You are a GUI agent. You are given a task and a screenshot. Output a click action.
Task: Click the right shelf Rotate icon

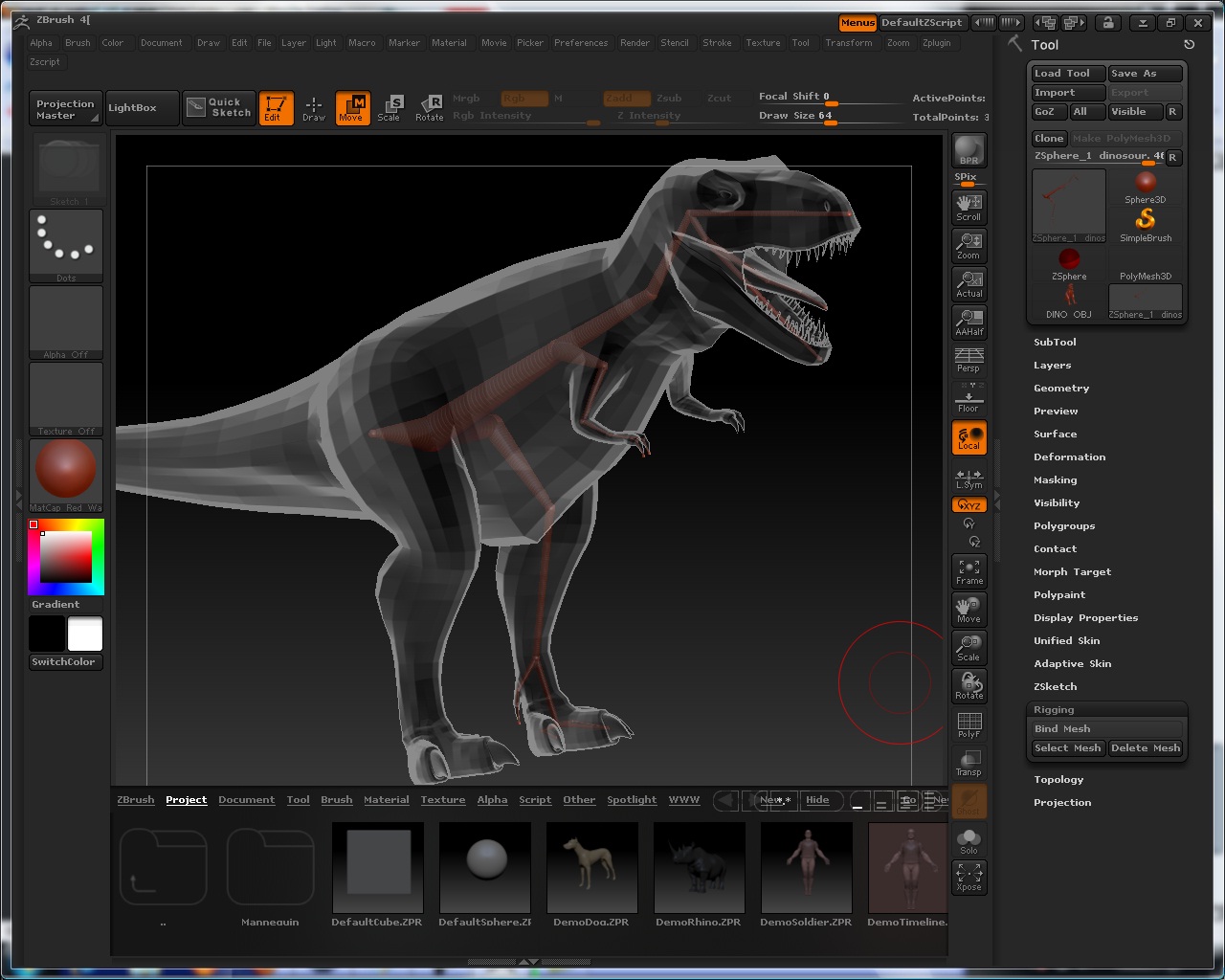point(969,686)
